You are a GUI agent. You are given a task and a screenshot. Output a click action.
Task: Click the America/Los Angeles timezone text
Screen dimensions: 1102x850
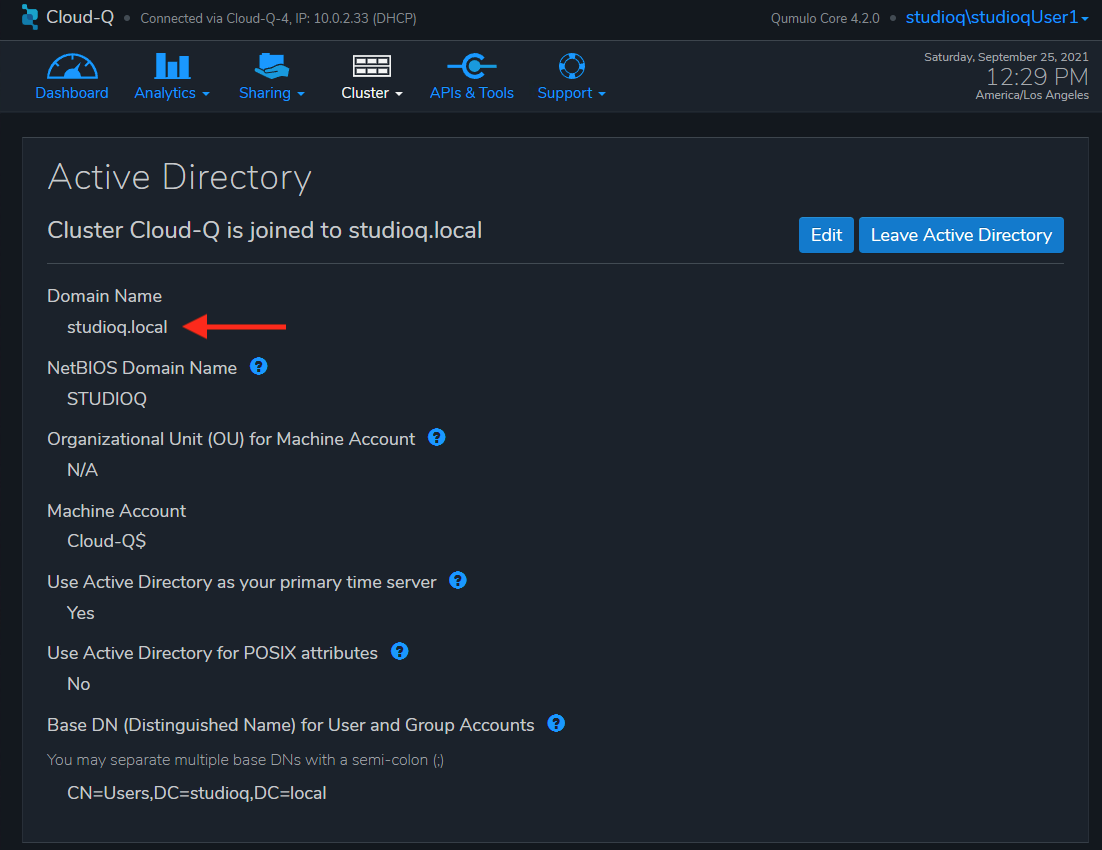tap(1032, 95)
